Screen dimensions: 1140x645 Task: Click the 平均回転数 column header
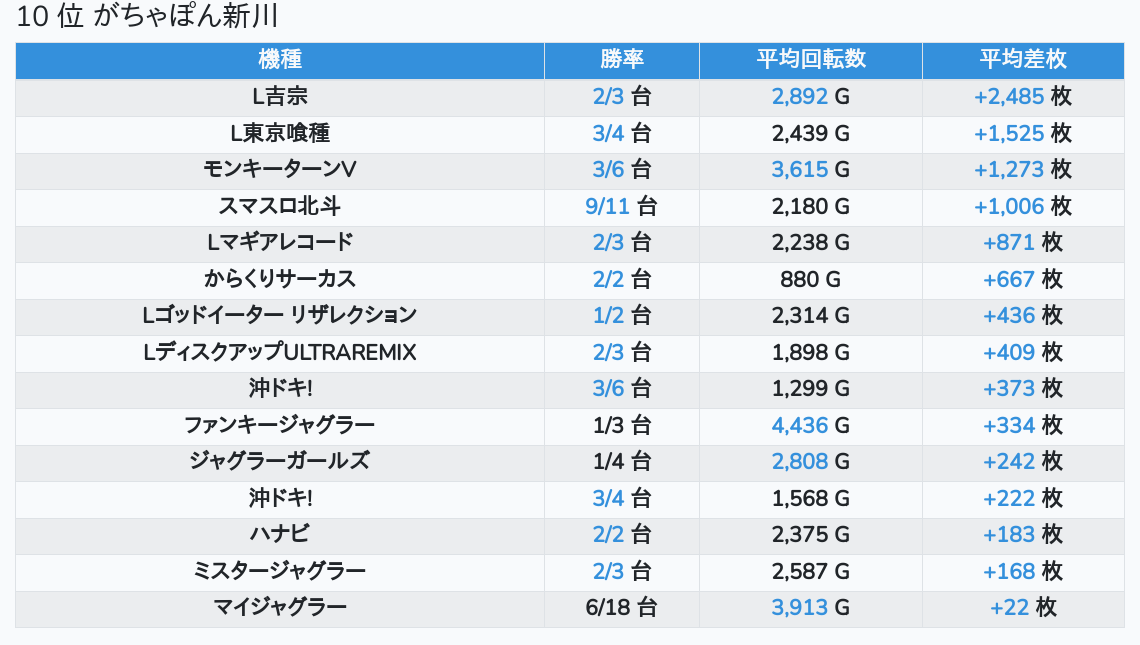click(x=811, y=60)
